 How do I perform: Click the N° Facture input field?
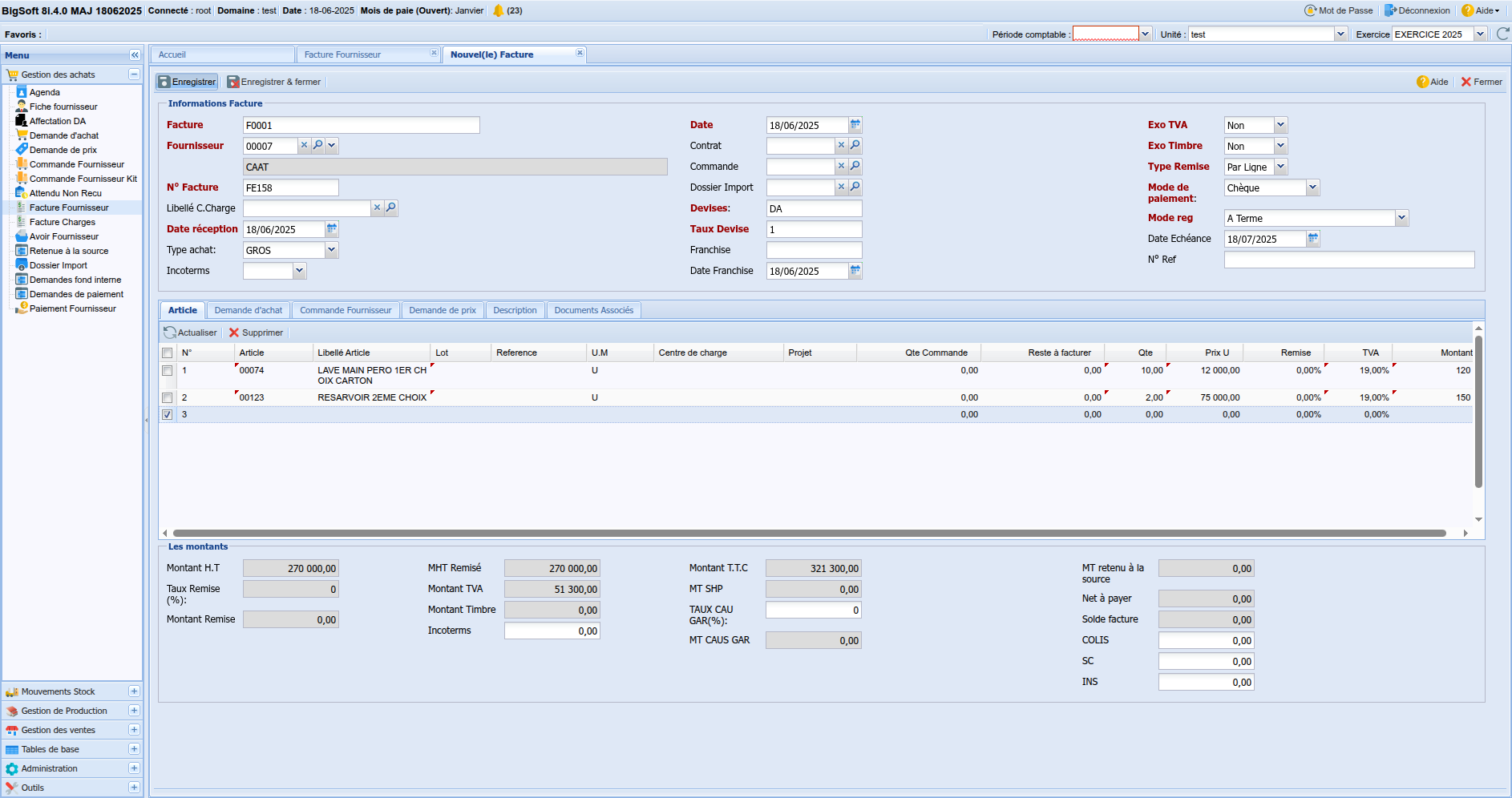(x=291, y=187)
